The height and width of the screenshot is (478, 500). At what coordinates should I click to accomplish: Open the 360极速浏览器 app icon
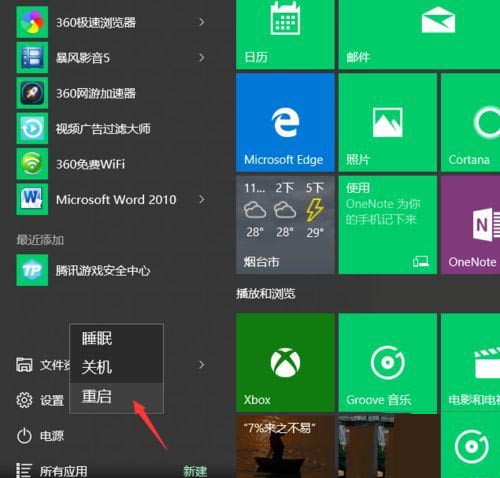tap(32, 22)
